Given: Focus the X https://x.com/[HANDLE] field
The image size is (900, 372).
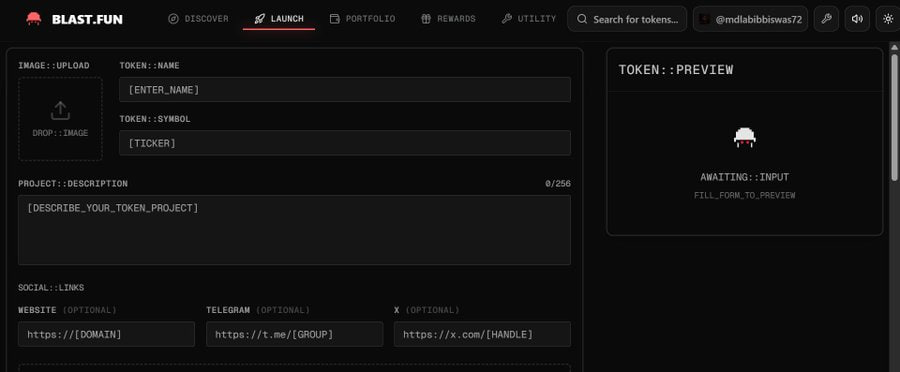Looking at the screenshot, I should tap(482, 334).
